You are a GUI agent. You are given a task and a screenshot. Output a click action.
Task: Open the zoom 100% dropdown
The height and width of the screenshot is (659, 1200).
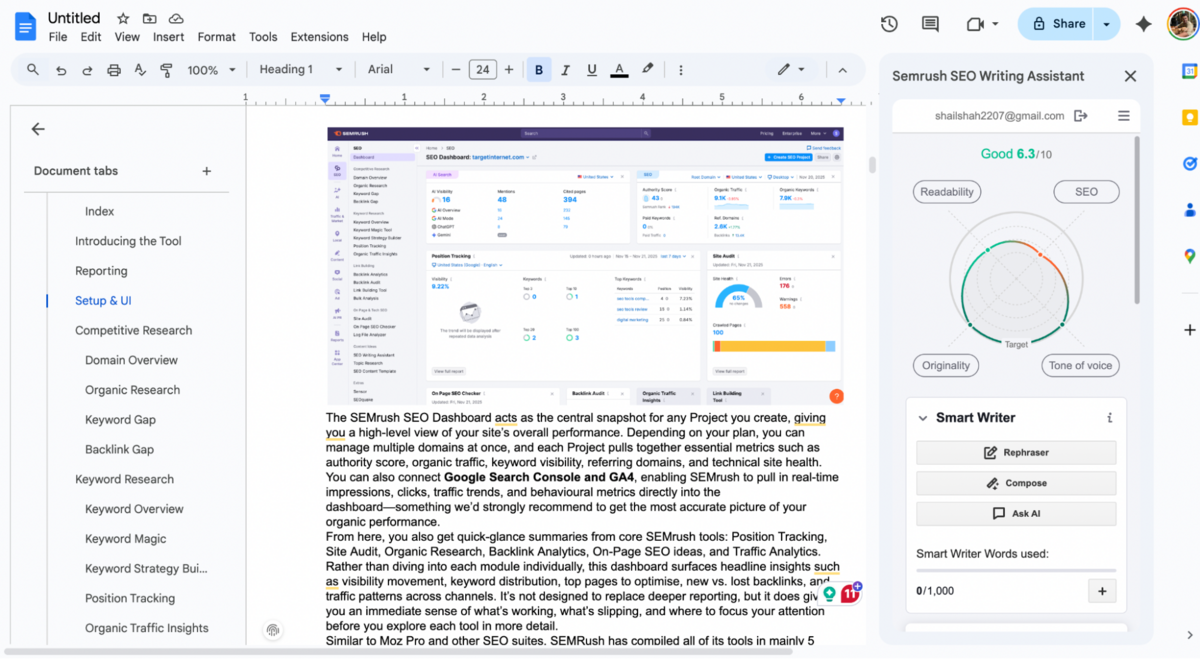point(212,70)
